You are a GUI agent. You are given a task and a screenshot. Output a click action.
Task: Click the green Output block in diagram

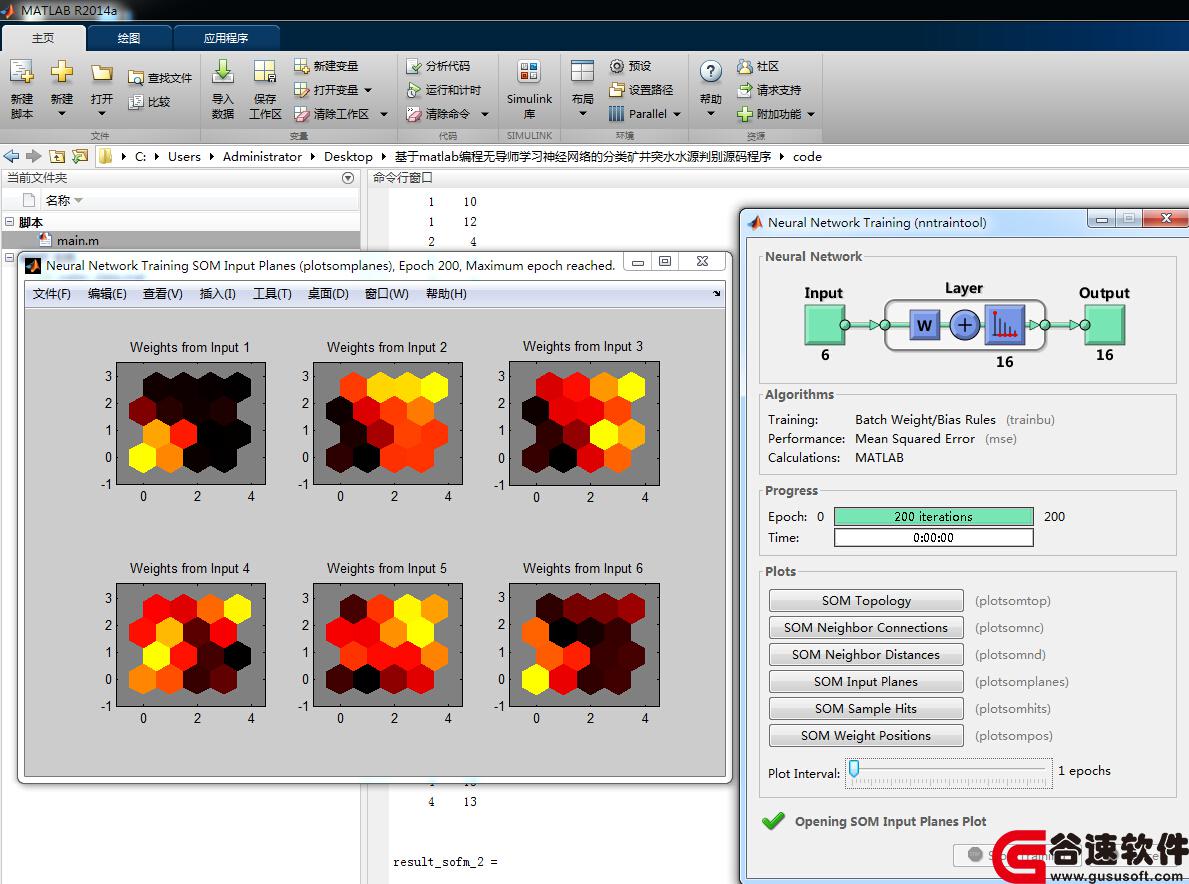pos(1104,325)
